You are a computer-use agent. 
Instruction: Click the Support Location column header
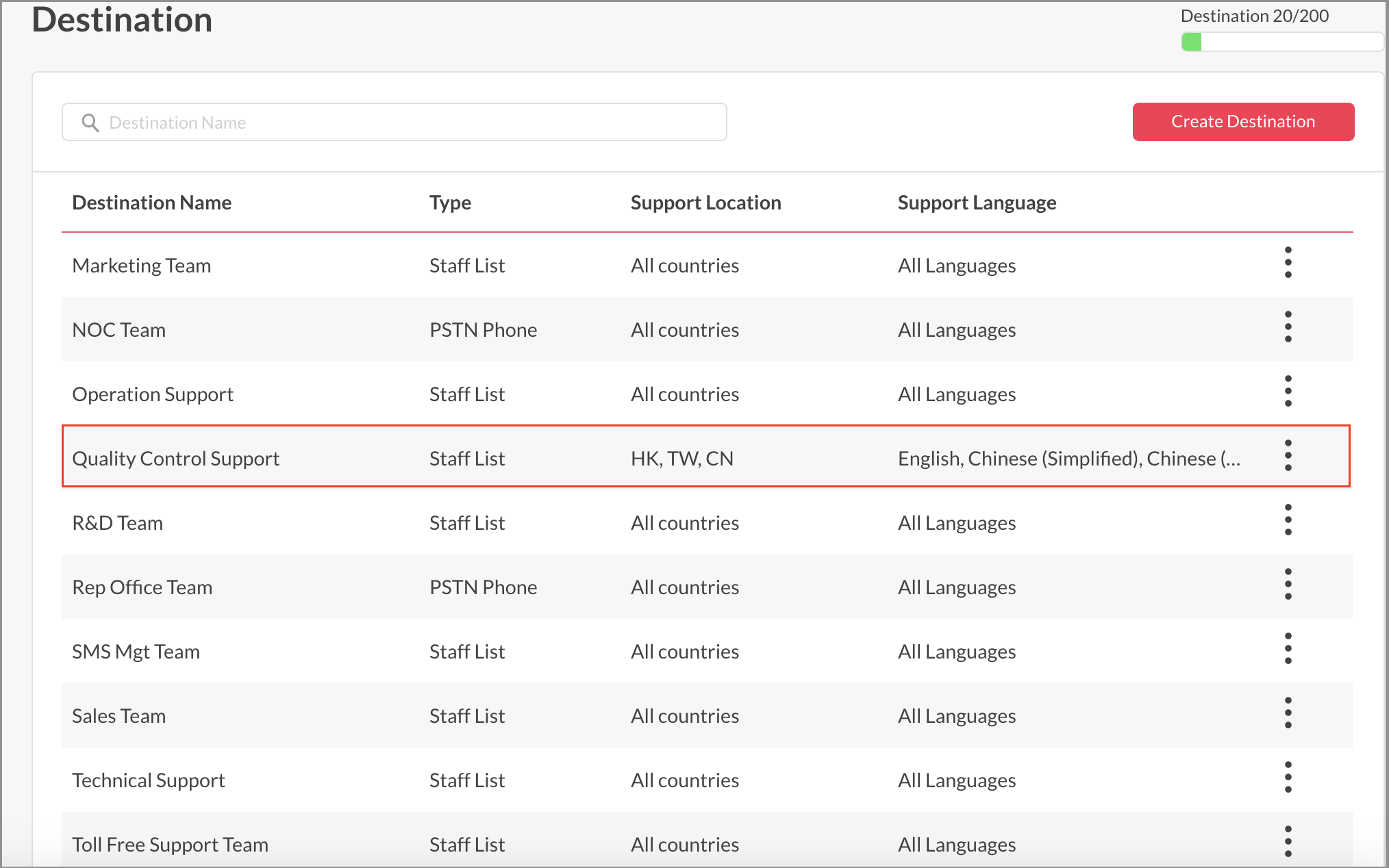(705, 203)
